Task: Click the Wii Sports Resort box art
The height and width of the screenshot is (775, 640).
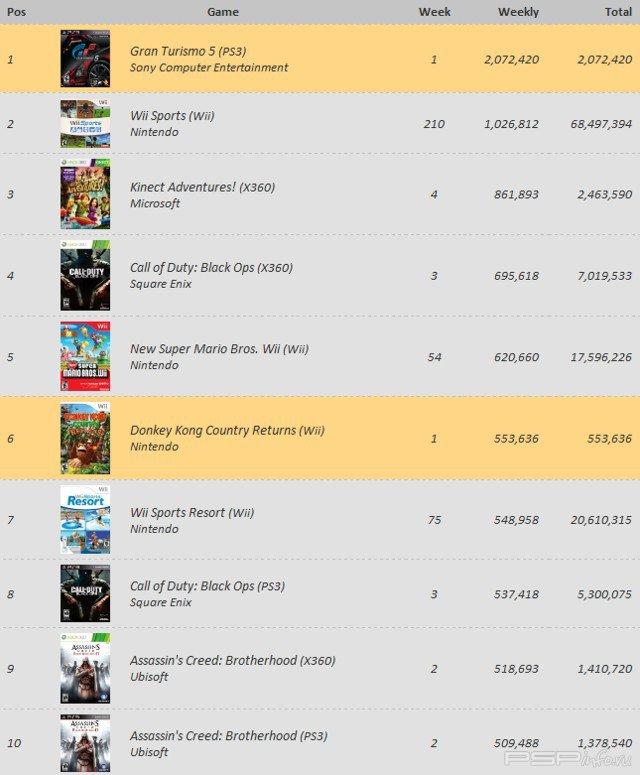Action: [x=85, y=519]
